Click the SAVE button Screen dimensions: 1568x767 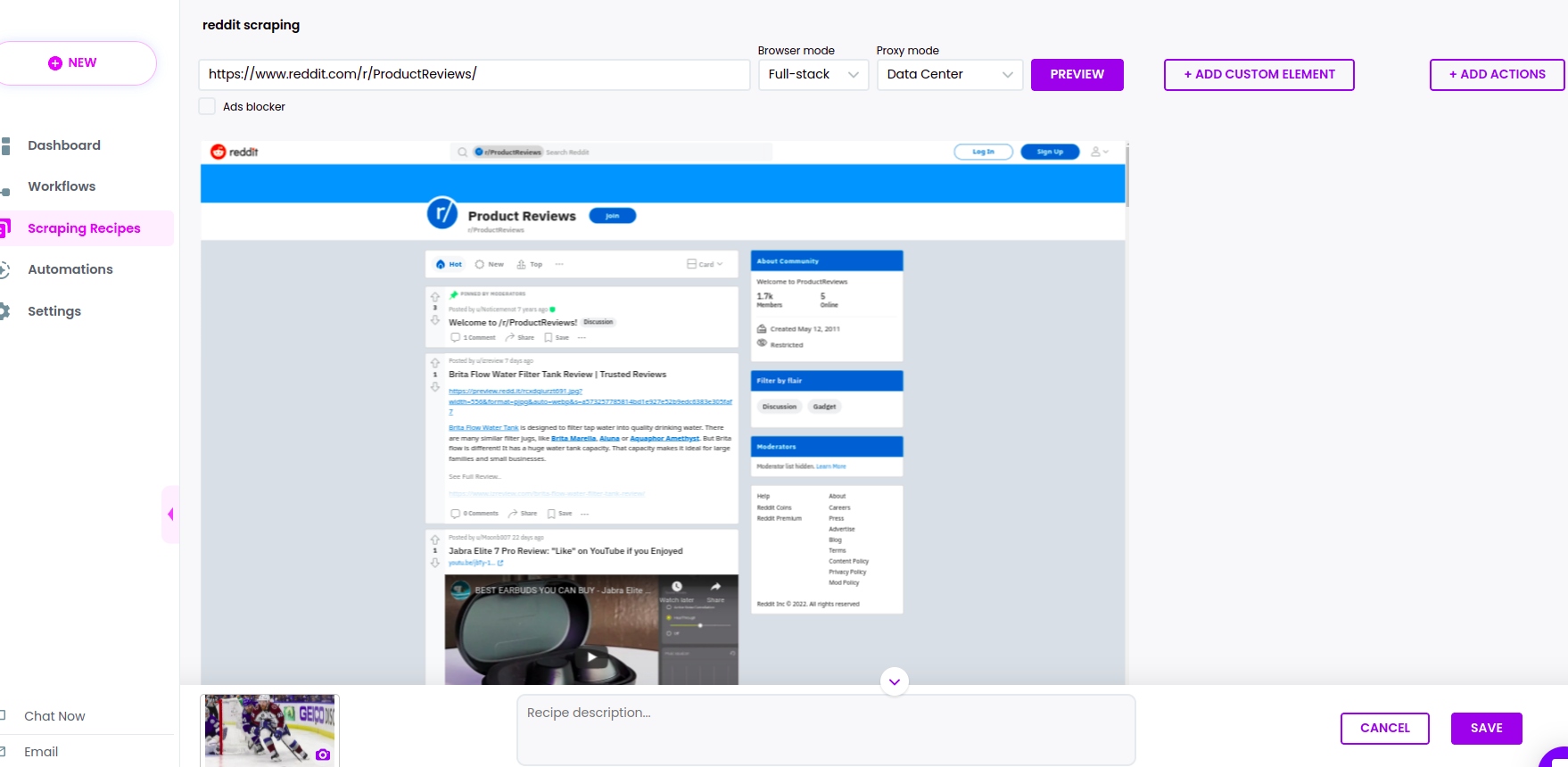[x=1486, y=728]
